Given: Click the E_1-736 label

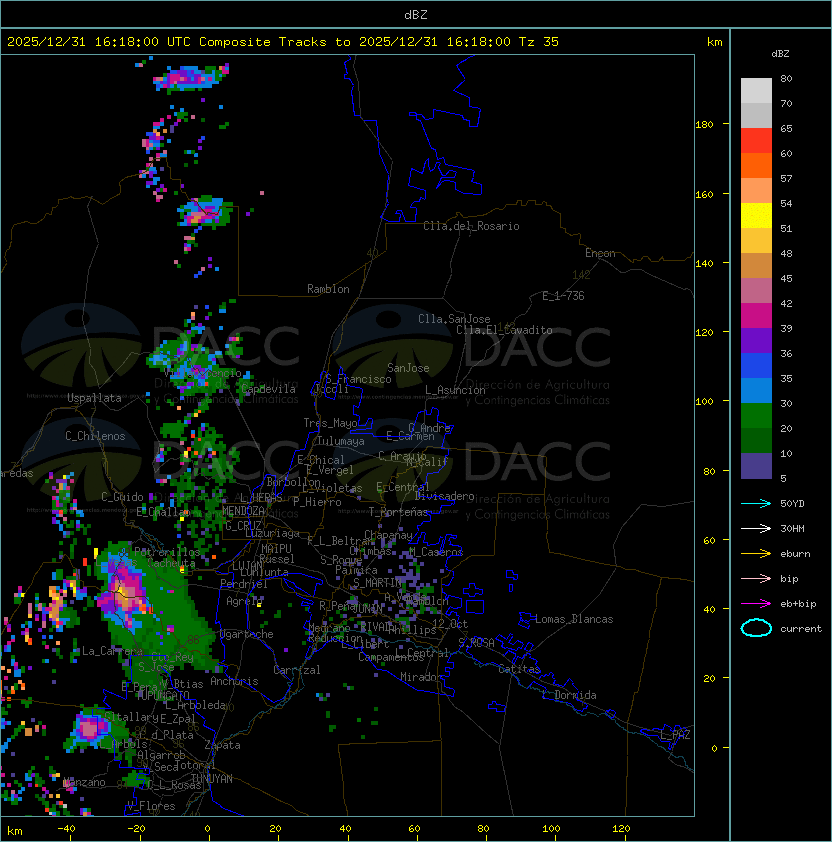Looking at the screenshot, I should tap(563, 296).
